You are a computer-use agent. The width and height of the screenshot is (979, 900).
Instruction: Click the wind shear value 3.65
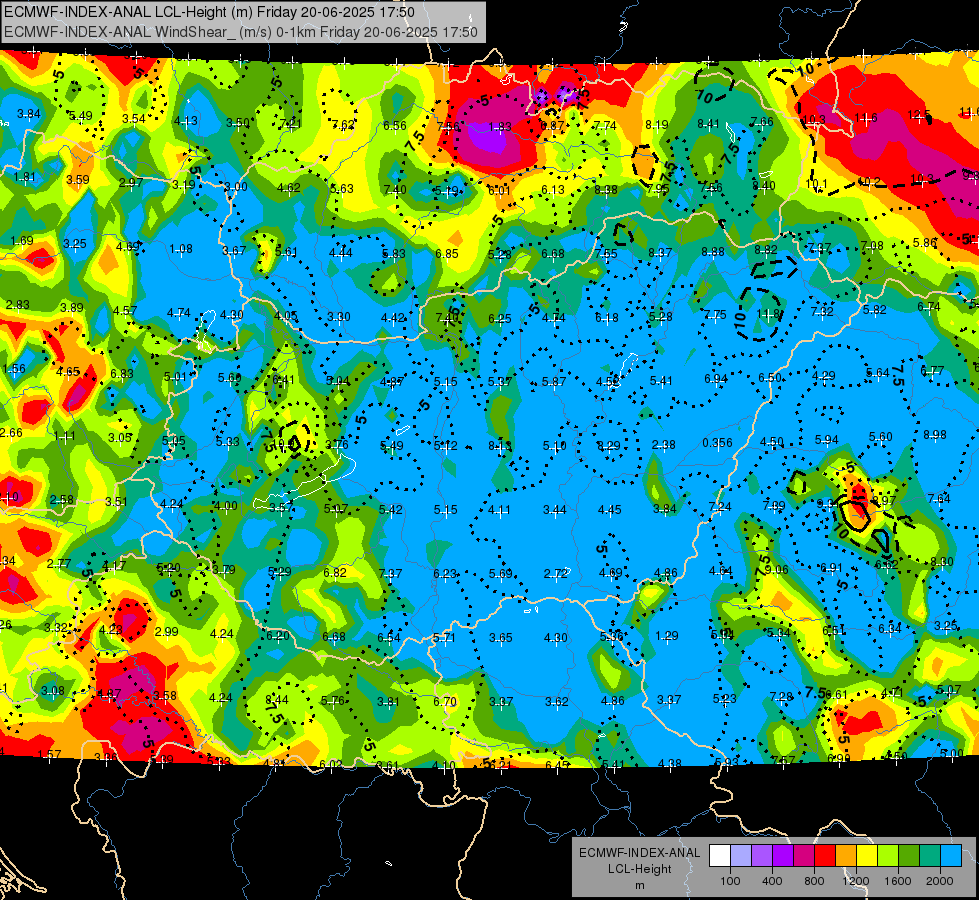click(500, 638)
